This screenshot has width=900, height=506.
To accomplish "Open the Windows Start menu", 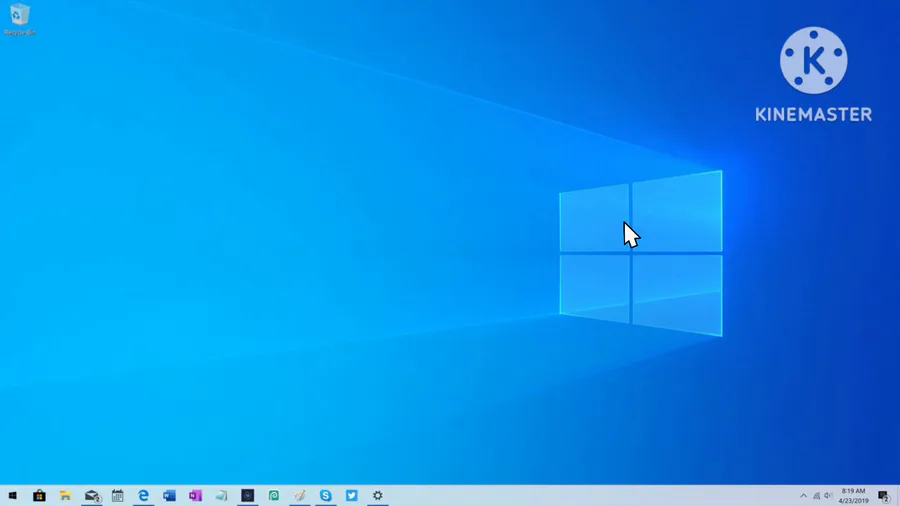I will tap(13, 496).
